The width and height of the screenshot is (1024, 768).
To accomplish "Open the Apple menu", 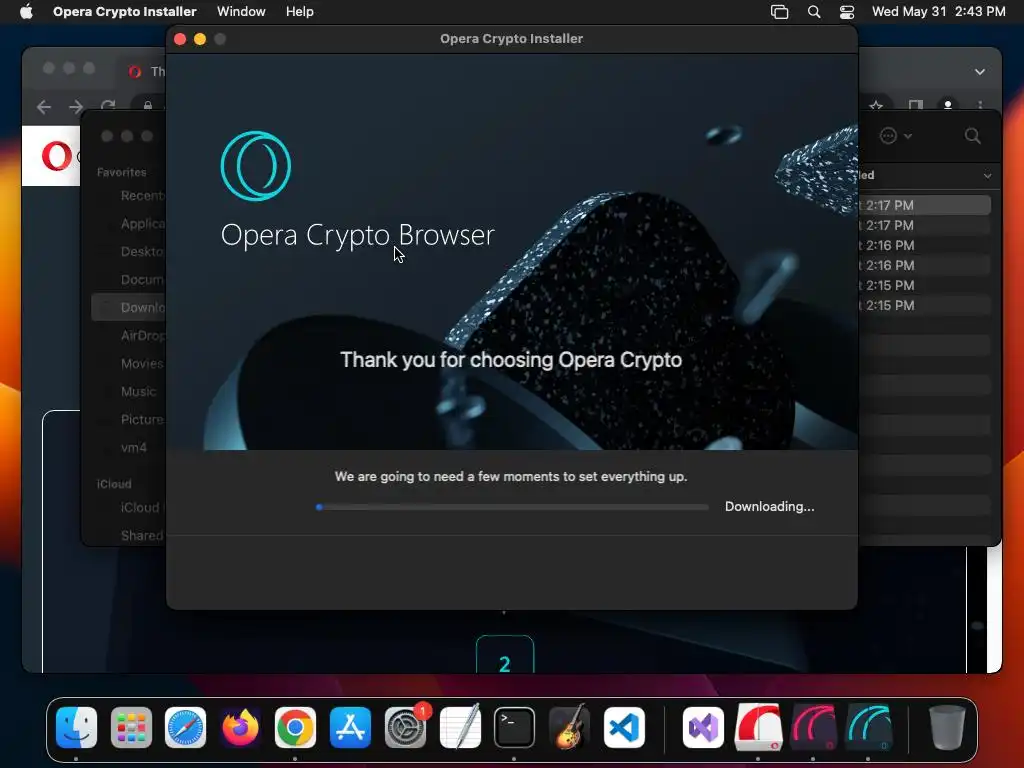I will click(x=26, y=12).
